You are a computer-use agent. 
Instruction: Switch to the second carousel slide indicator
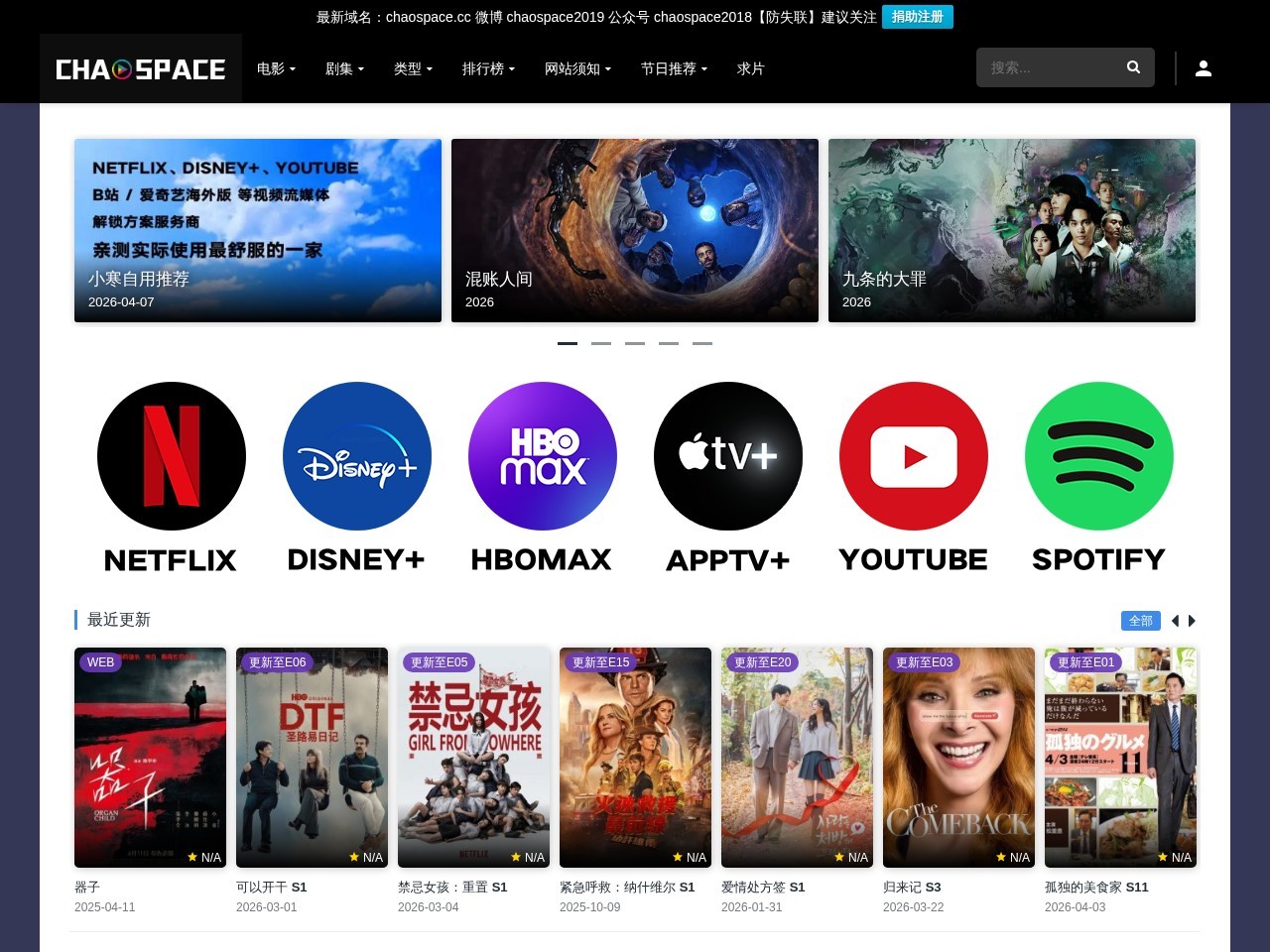[601, 343]
